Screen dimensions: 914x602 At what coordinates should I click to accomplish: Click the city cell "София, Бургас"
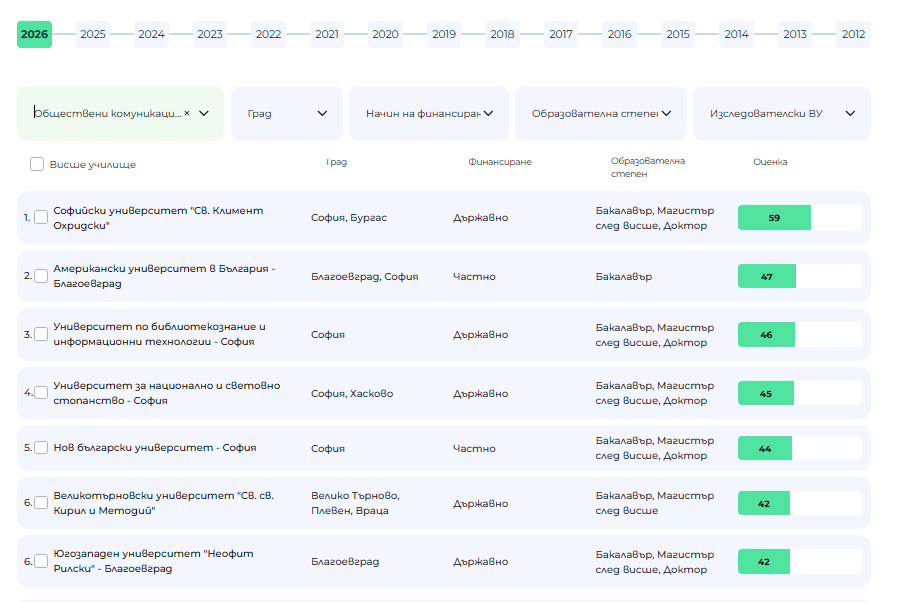[x=349, y=218]
